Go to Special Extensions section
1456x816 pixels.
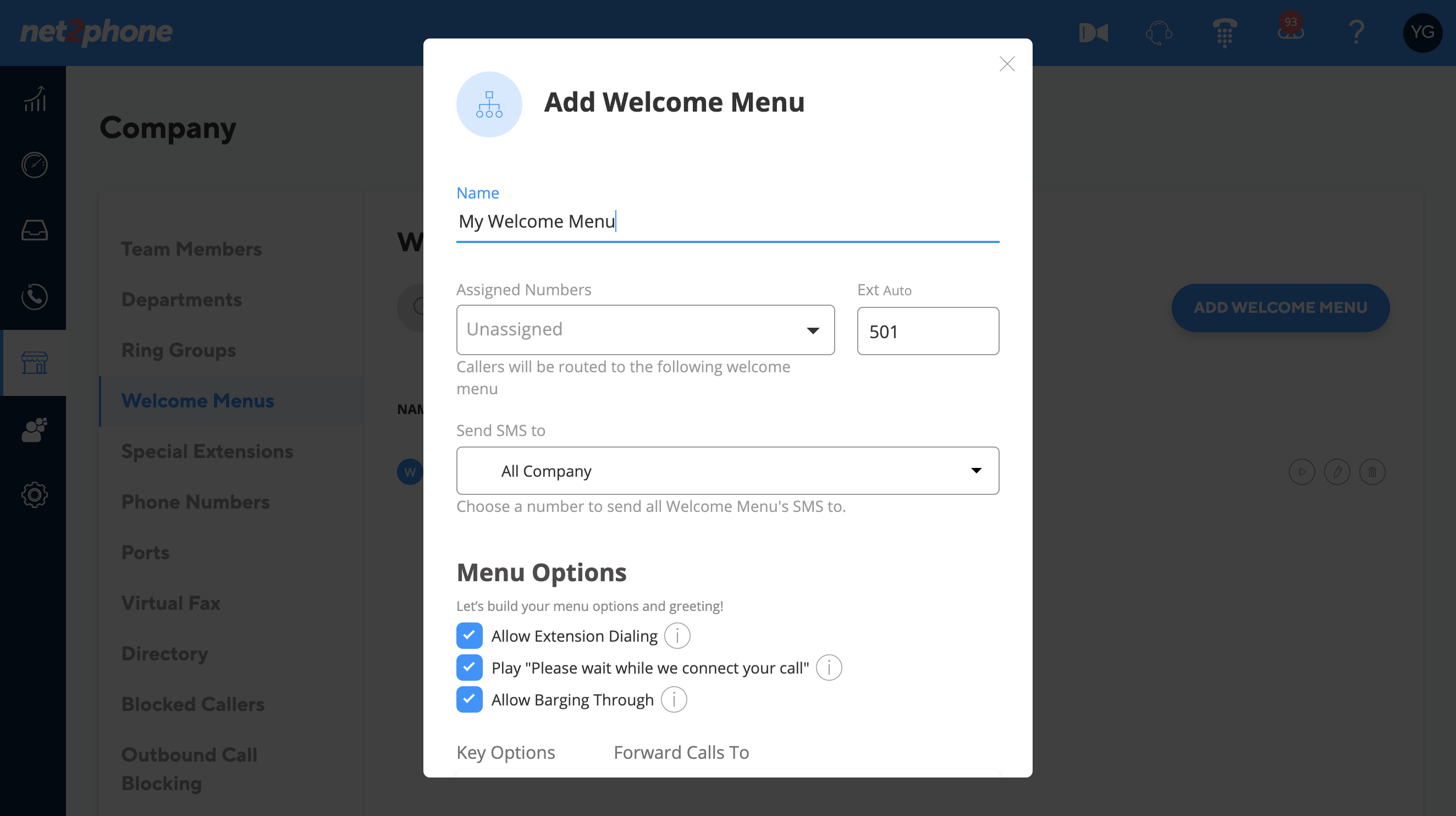(x=207, y=451)
